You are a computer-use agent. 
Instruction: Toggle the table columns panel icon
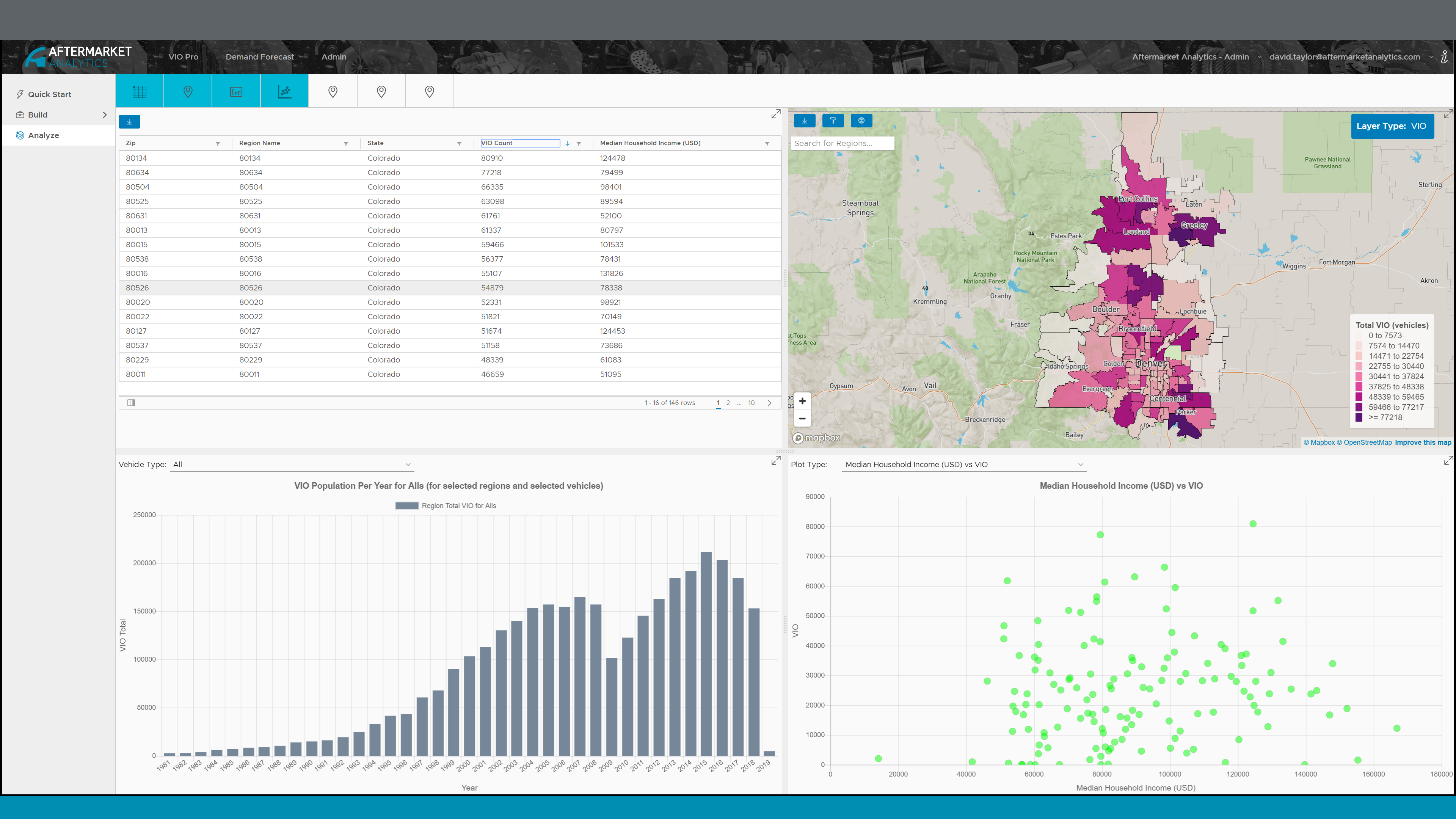[131, 402]
